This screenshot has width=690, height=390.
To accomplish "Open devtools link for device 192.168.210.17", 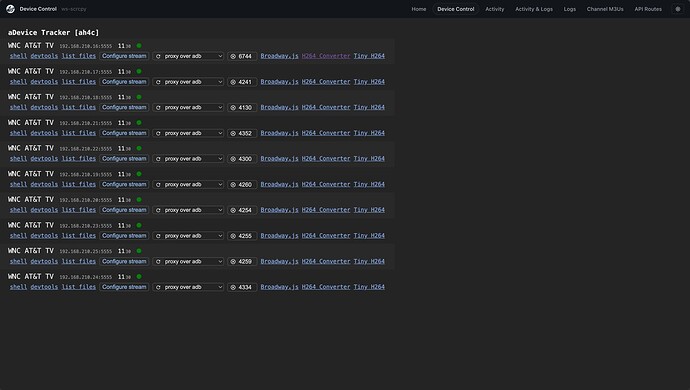I will pyautogui.click(x=44, y=82).
